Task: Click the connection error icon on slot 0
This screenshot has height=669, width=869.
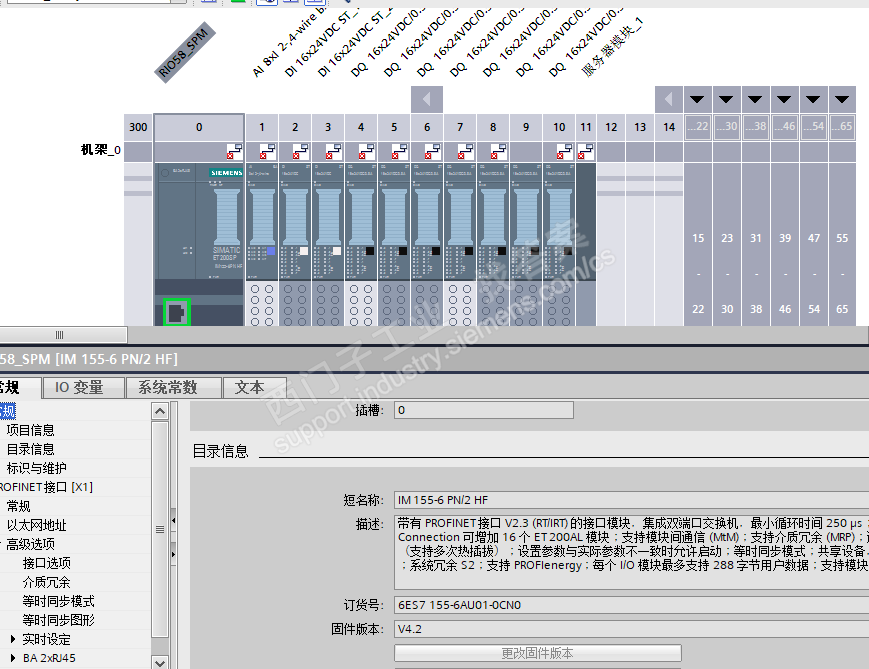Action: click(x=234, y=151)
